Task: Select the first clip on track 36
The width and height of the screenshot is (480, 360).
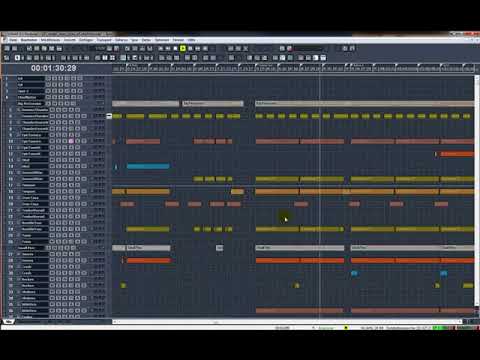Action: click(x=299, y=311)
